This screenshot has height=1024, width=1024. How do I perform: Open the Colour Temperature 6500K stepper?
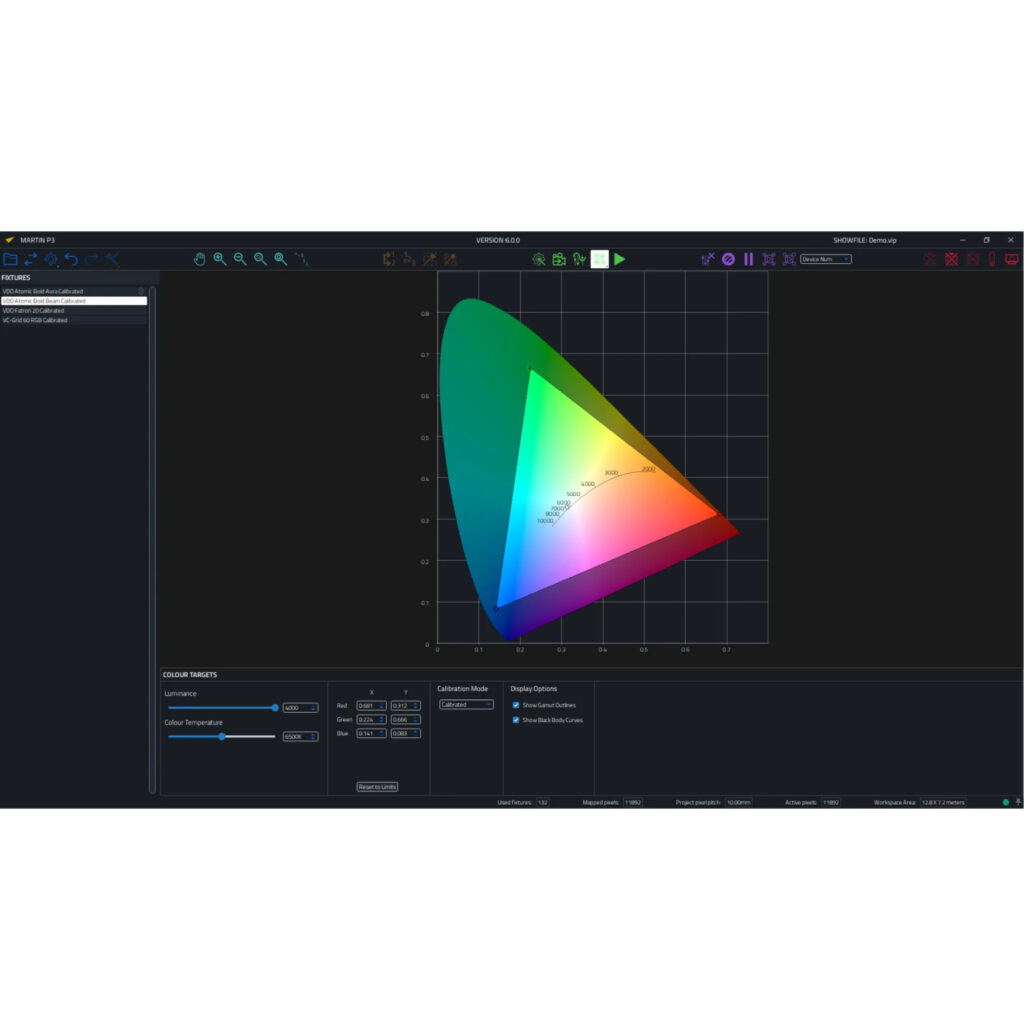point(300,737)
